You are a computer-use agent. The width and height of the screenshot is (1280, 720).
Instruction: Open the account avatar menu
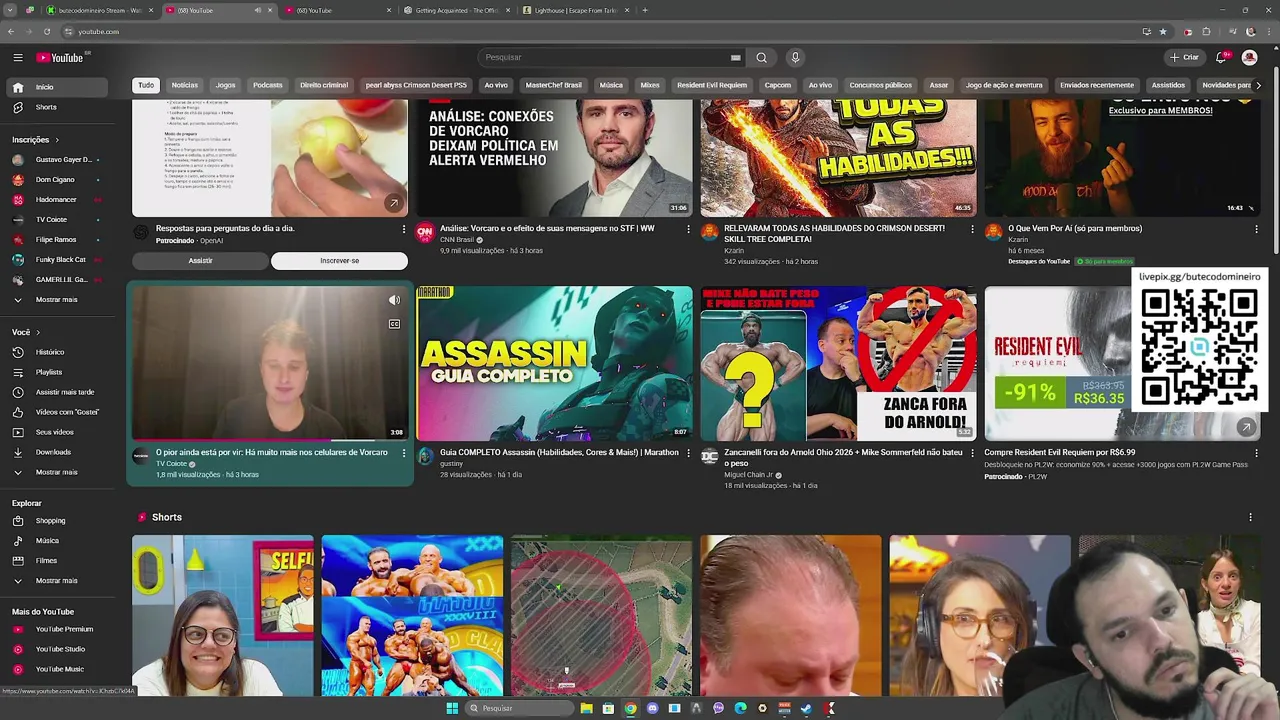1249,58
